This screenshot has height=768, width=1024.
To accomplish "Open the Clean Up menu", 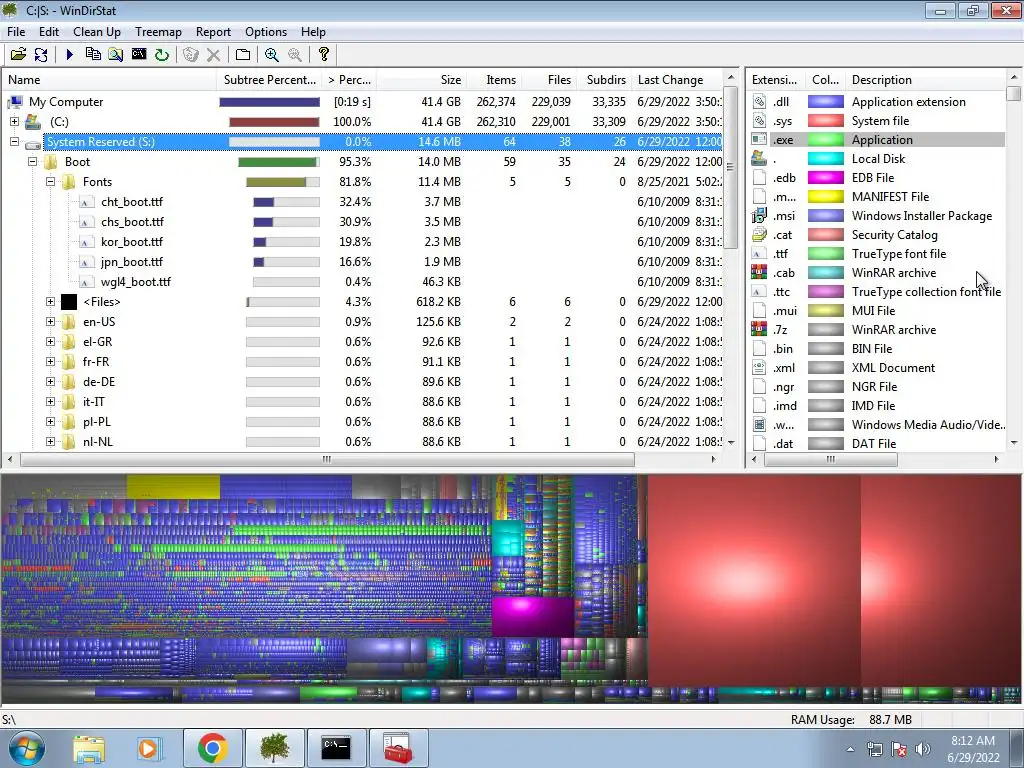I will 97,31.
